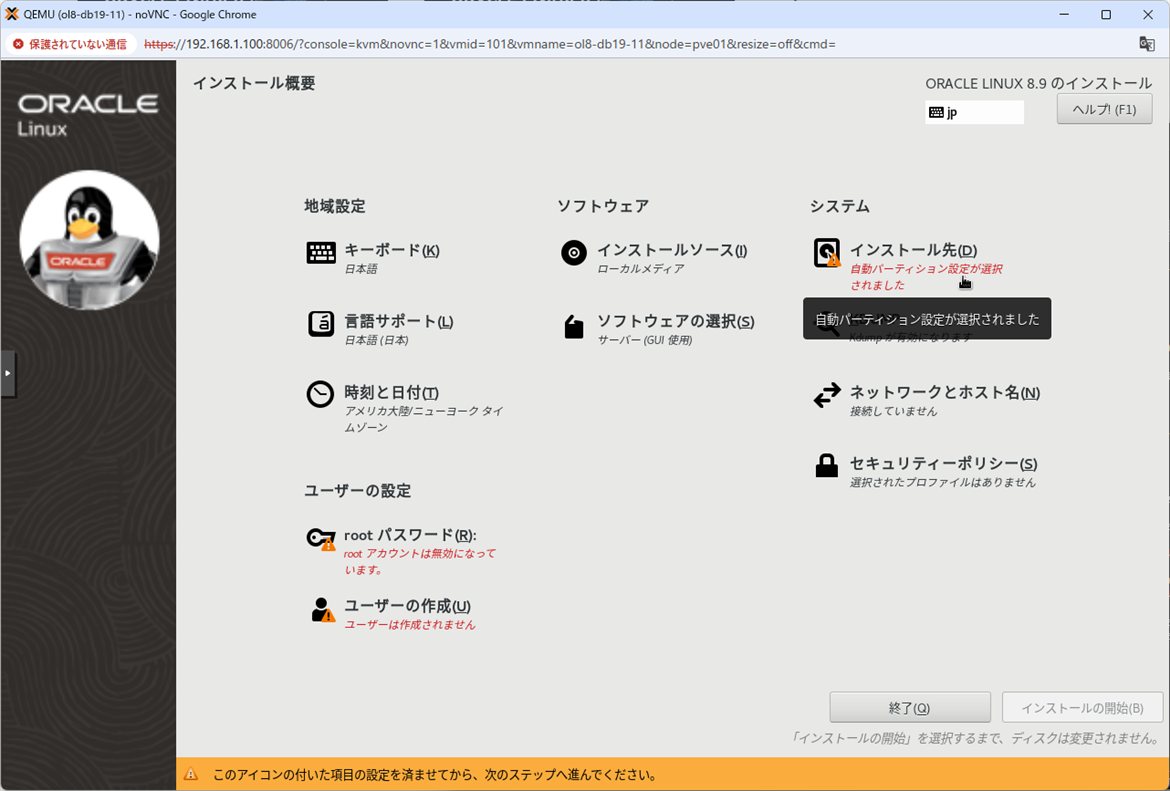
Task: Open ネットワークとホスト名(N) settings link
Action: pyautogui.click(x=945, y=393)
